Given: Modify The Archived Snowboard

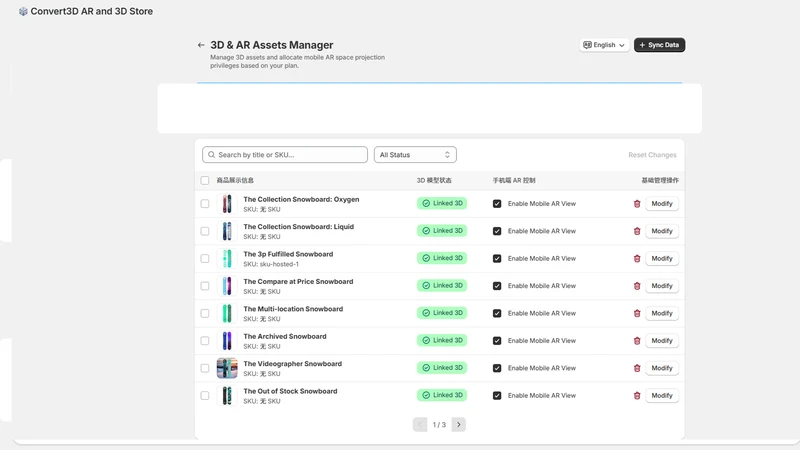Looking at the screenshot, I should 662,341.
